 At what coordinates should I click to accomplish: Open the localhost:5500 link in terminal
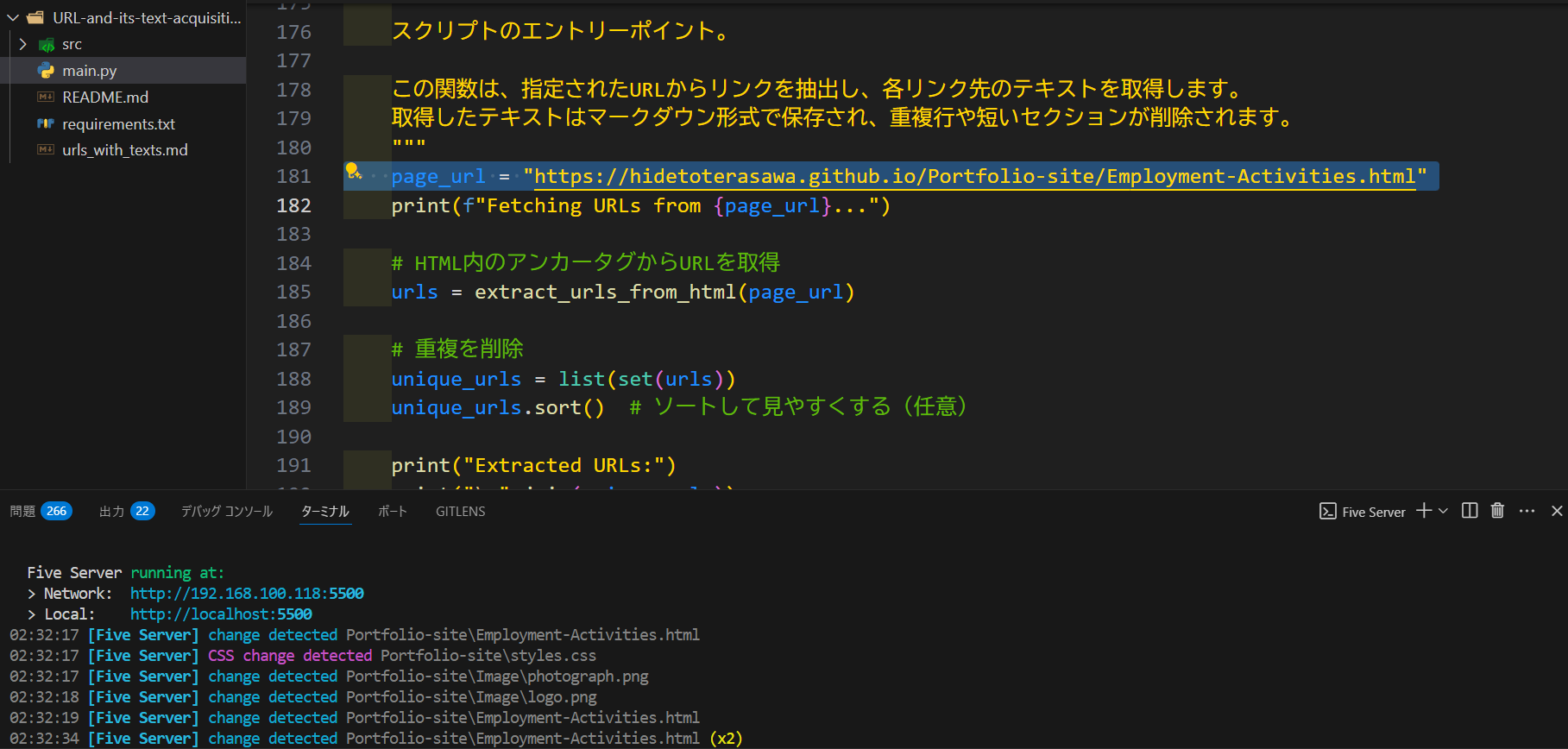[221, 614]
